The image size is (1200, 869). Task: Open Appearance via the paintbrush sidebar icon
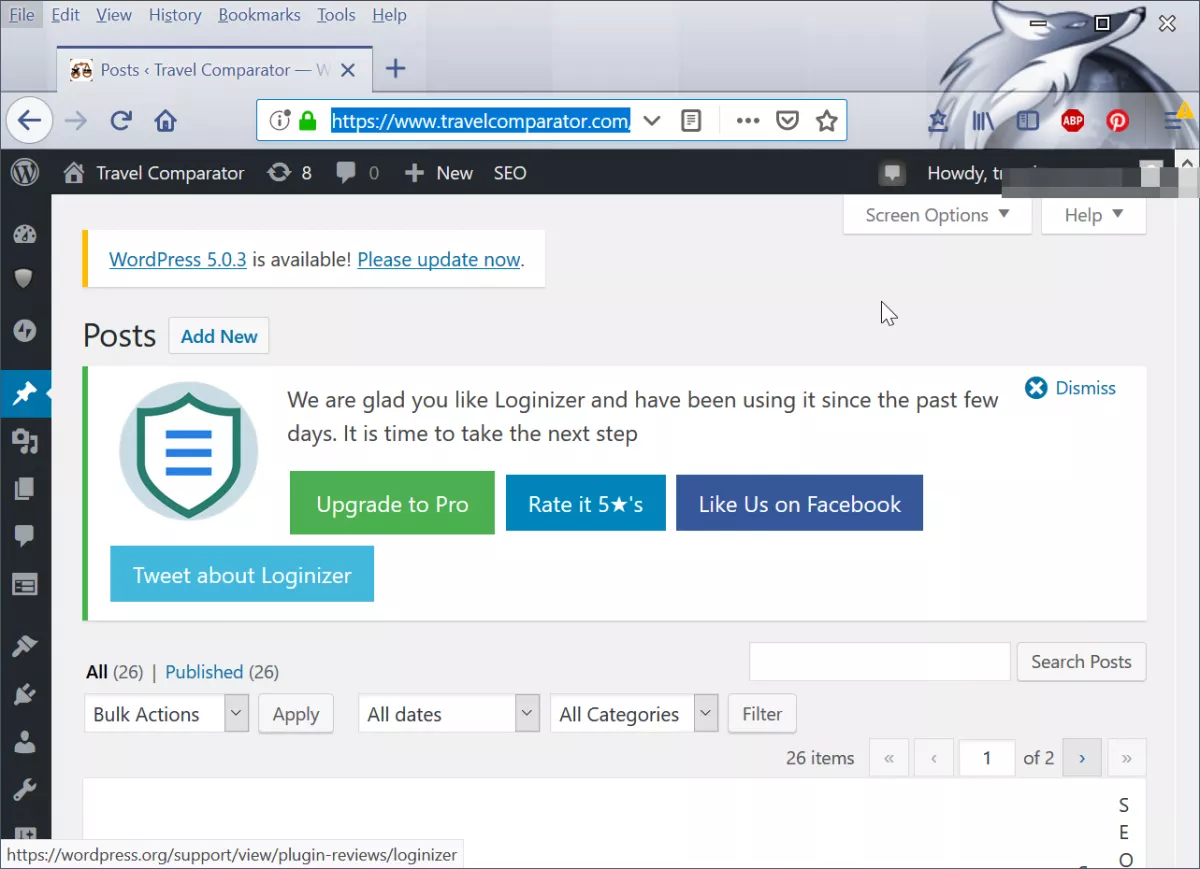[25, 647]
